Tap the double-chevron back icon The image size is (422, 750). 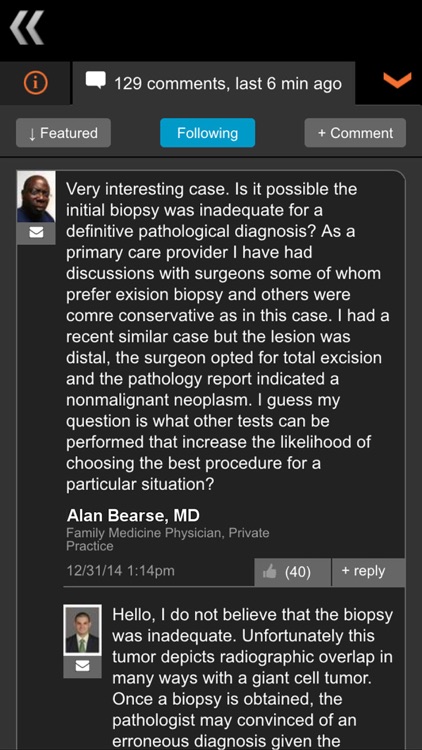coord(27,28)
